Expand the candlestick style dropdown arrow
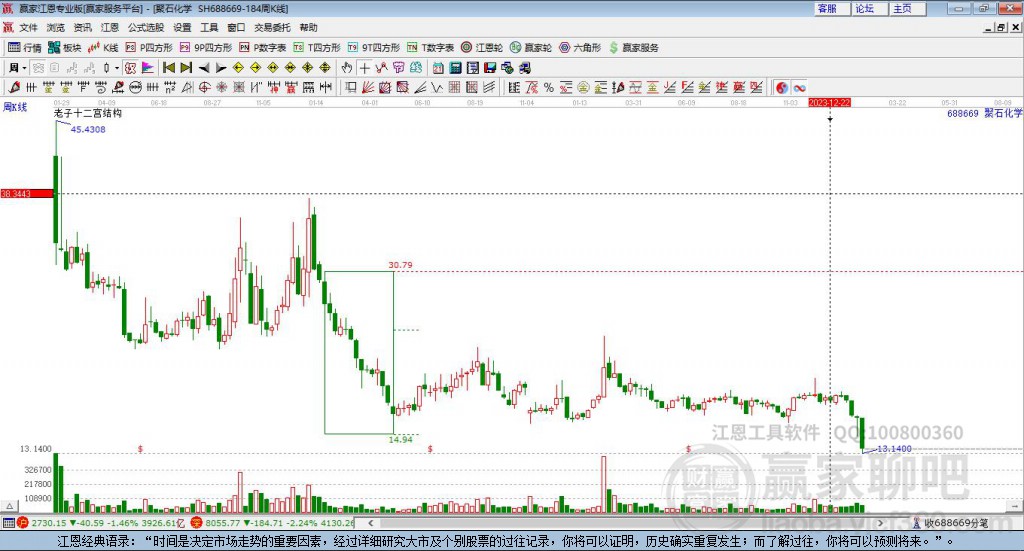 117,68
